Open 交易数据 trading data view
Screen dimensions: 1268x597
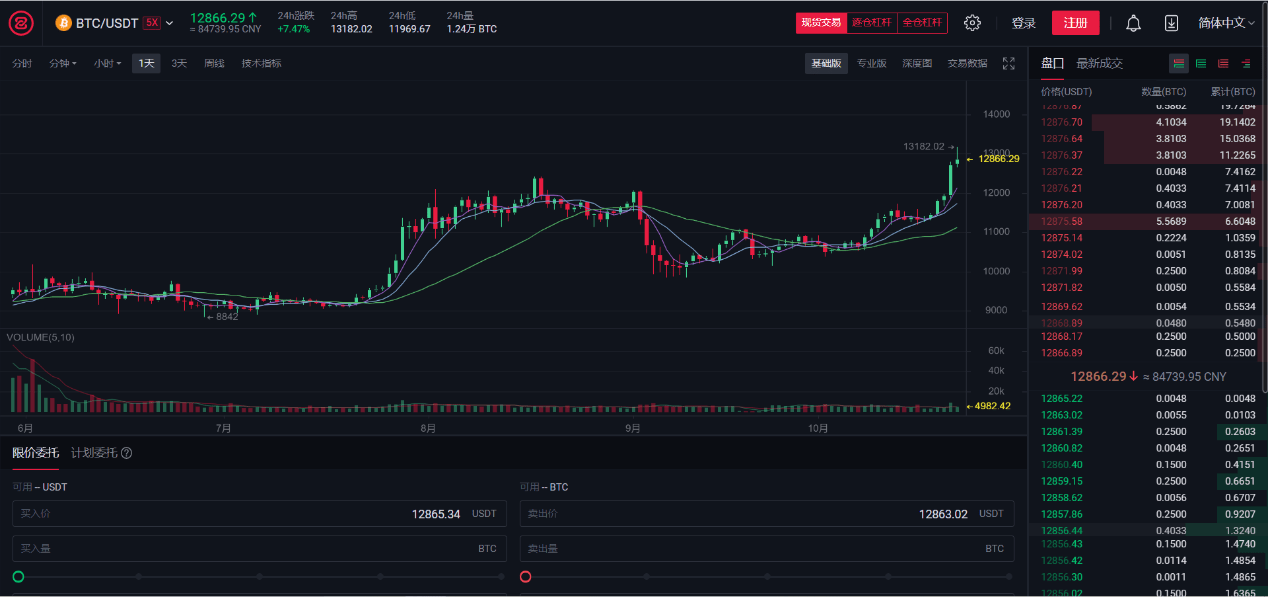point(967,63)
